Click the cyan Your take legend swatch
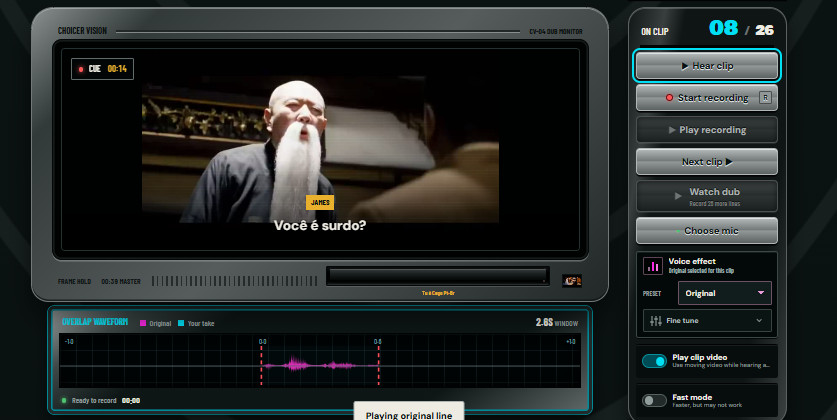This screenshot has height=420, width=837. [181, 323]
